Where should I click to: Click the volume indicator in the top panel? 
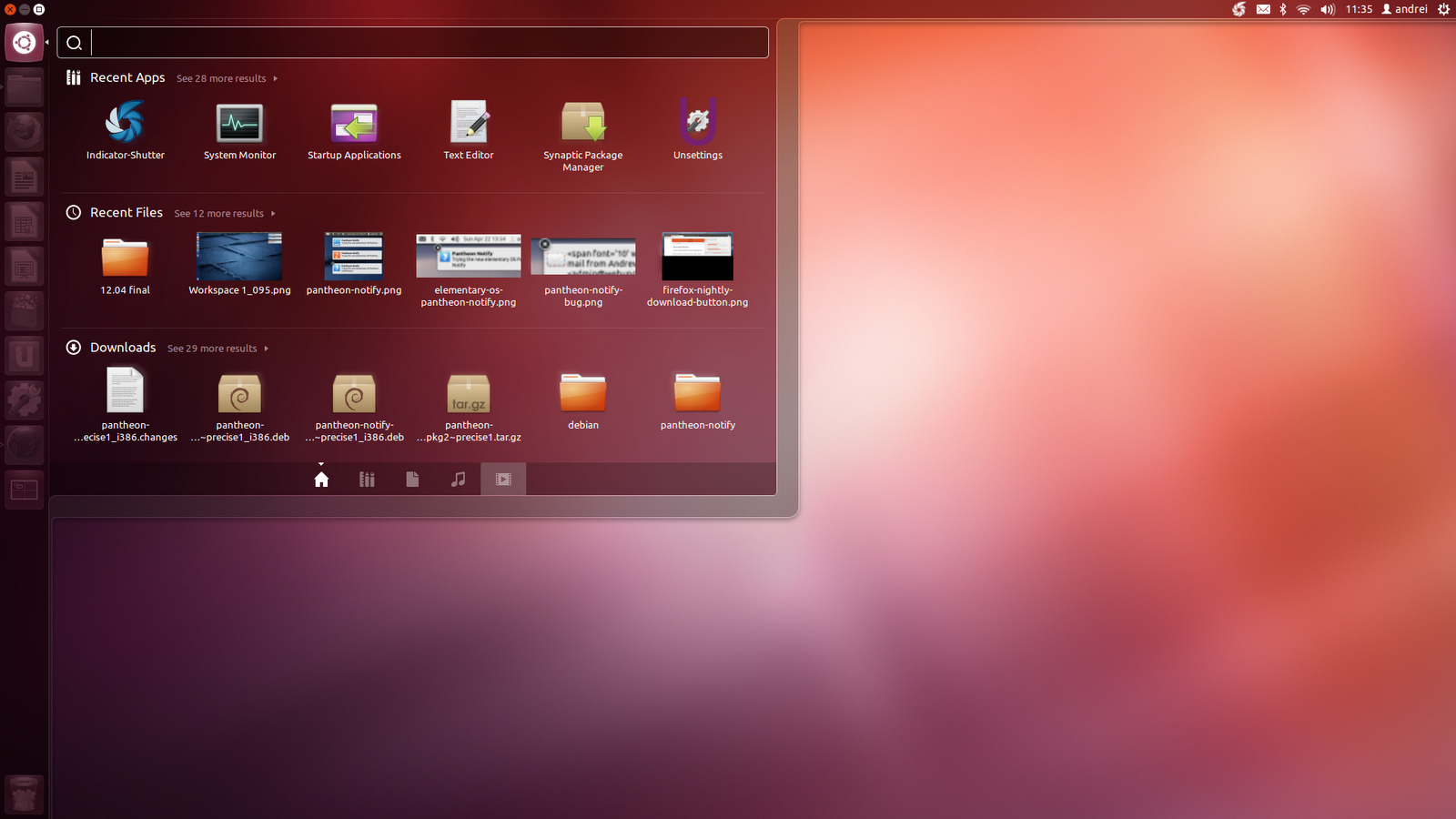1328,9
